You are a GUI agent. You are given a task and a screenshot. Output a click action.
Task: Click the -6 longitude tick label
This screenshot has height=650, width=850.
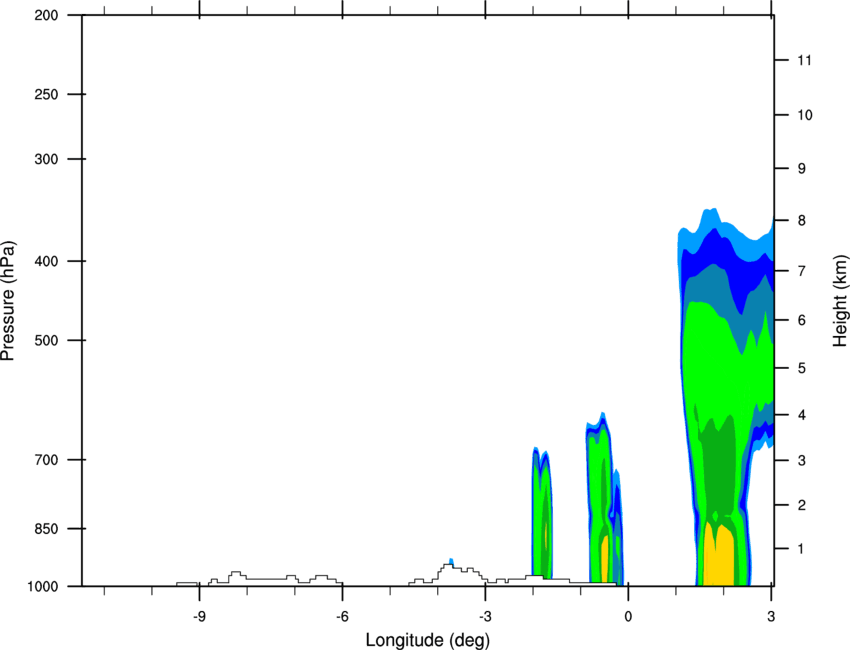pyautogui.click(x=342, y=617)
